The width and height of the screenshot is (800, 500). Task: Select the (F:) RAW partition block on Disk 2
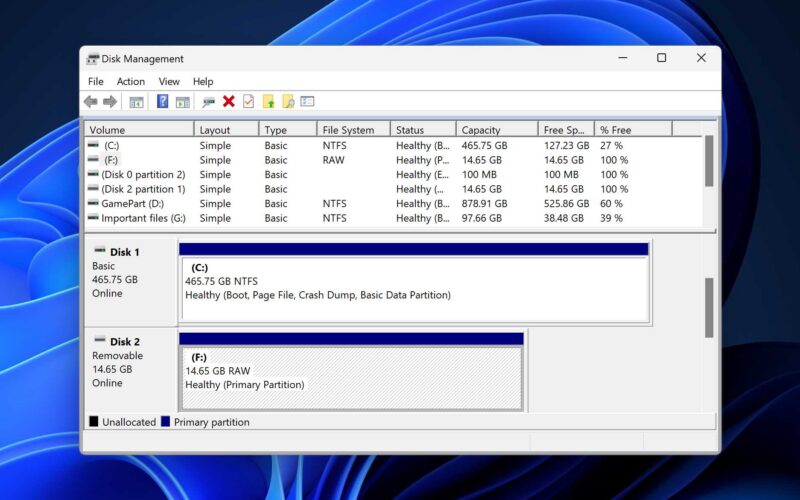(352, 378)
